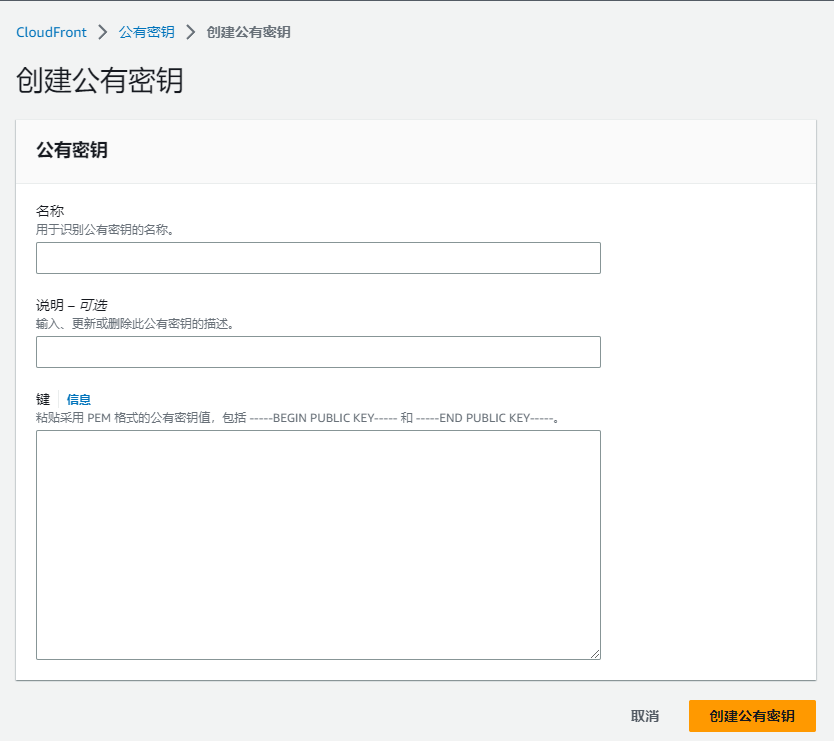Click the 说明 – 可选 field label
This screenshot has width=834, height=741.
[x=71, y=305]
